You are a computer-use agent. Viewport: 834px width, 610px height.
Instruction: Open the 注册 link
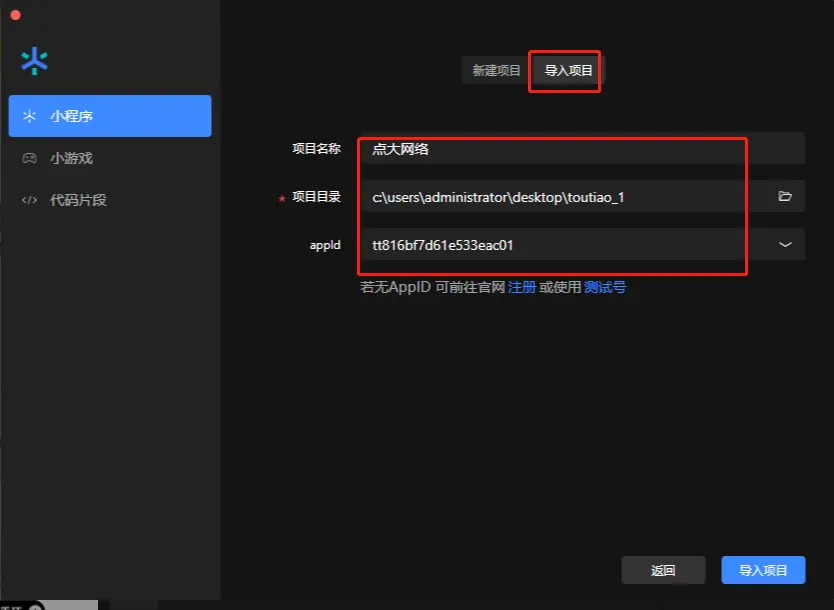(x=522, y=287)
